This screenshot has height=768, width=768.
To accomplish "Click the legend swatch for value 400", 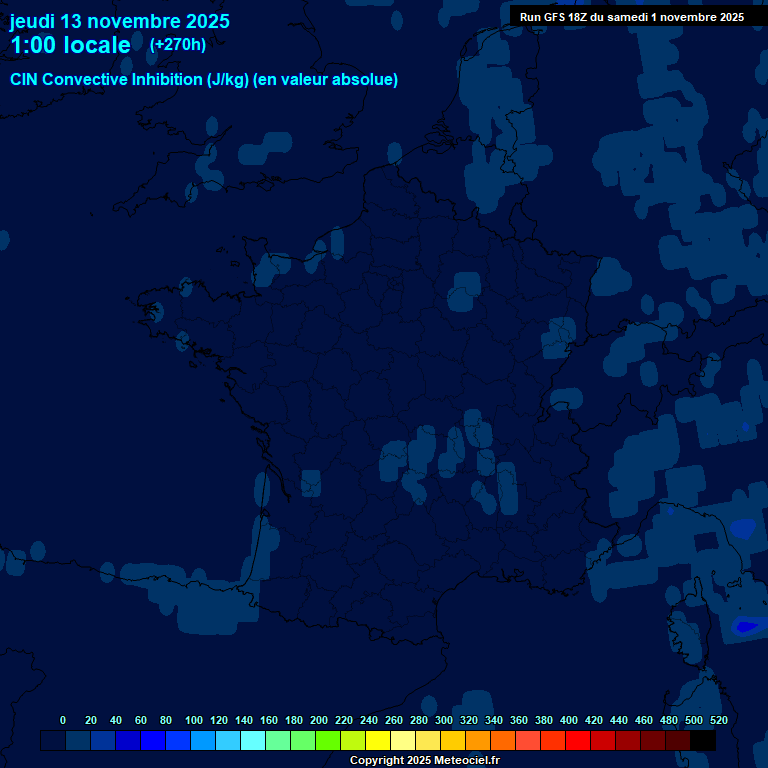I will (x=552, y=740).
